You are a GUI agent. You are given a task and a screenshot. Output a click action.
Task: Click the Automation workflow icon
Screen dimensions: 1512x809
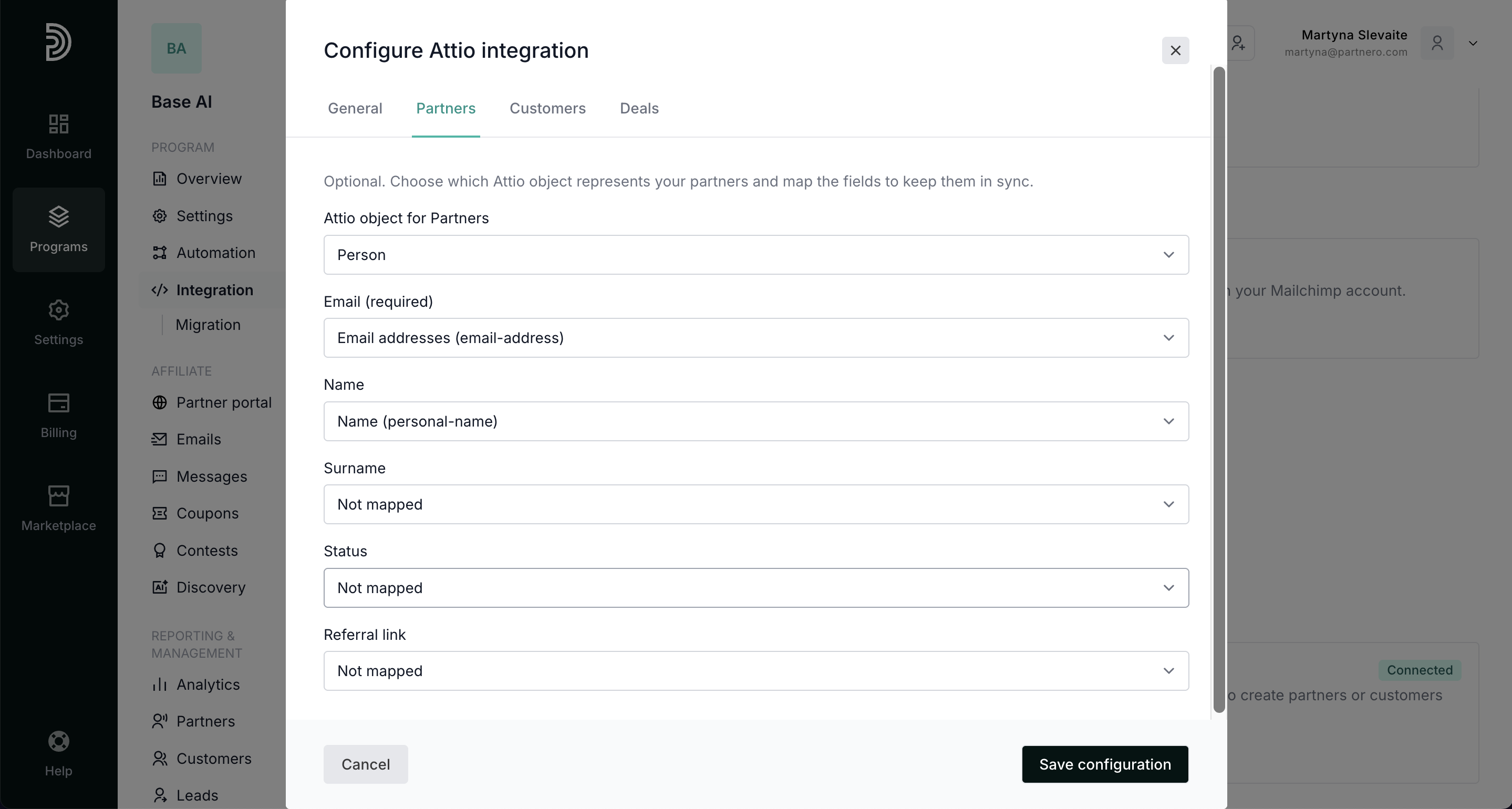point(160,253)
